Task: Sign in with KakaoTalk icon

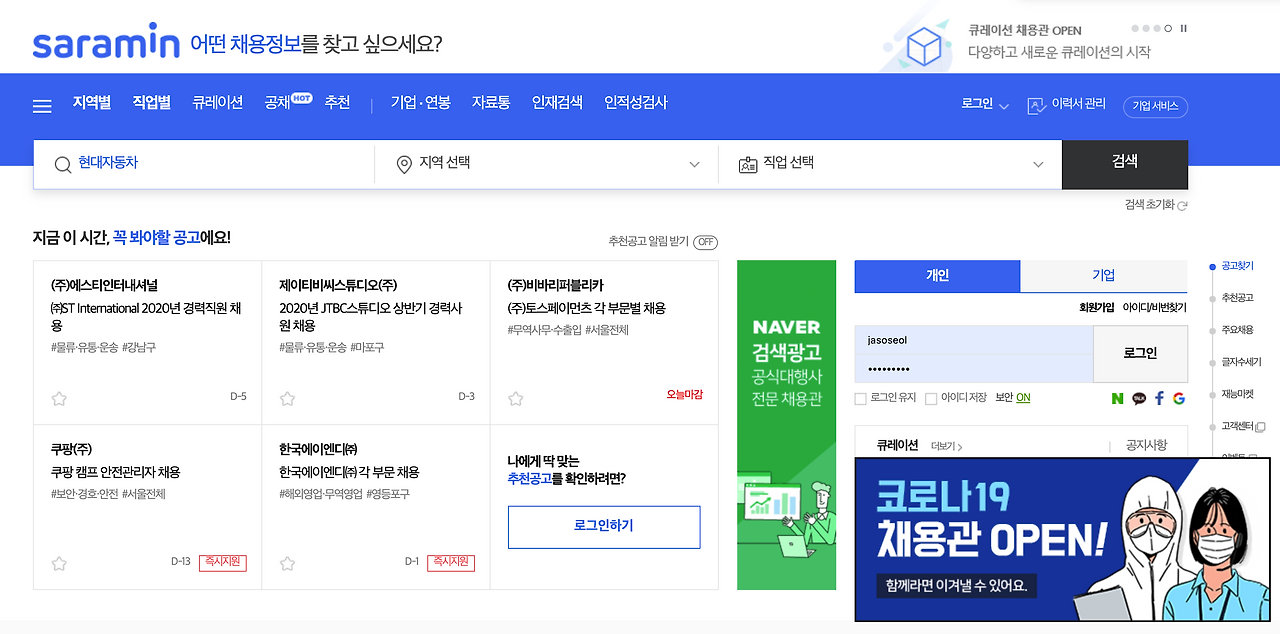Action: [1138, 398]
